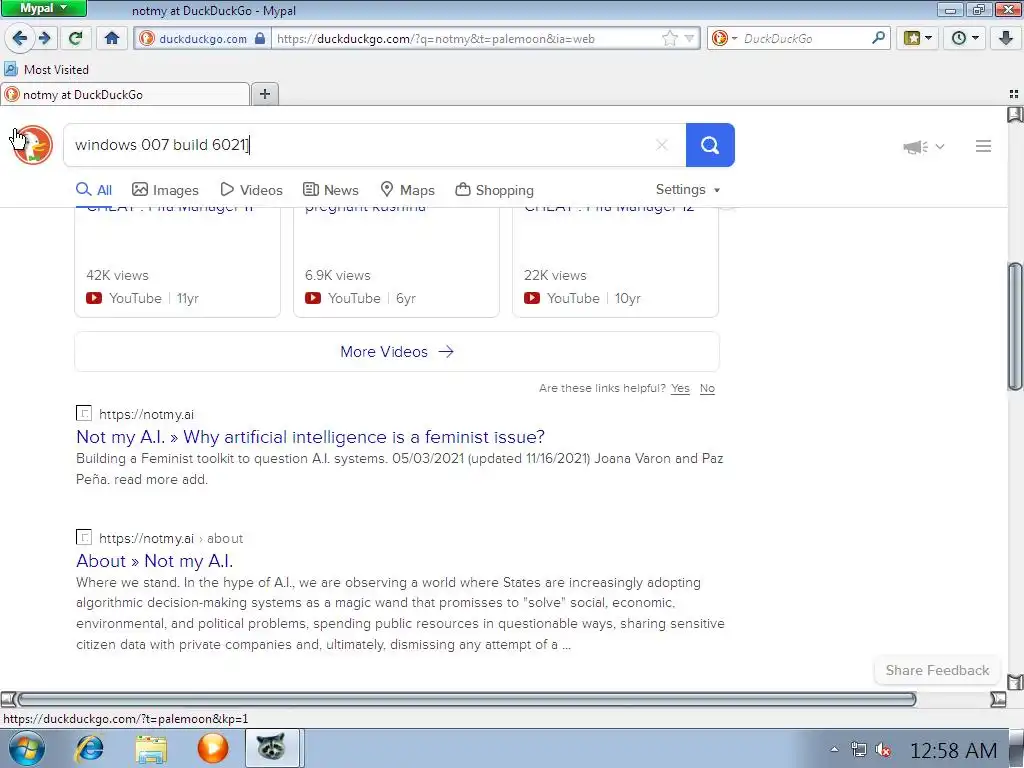Switch to the News tab

330,190
